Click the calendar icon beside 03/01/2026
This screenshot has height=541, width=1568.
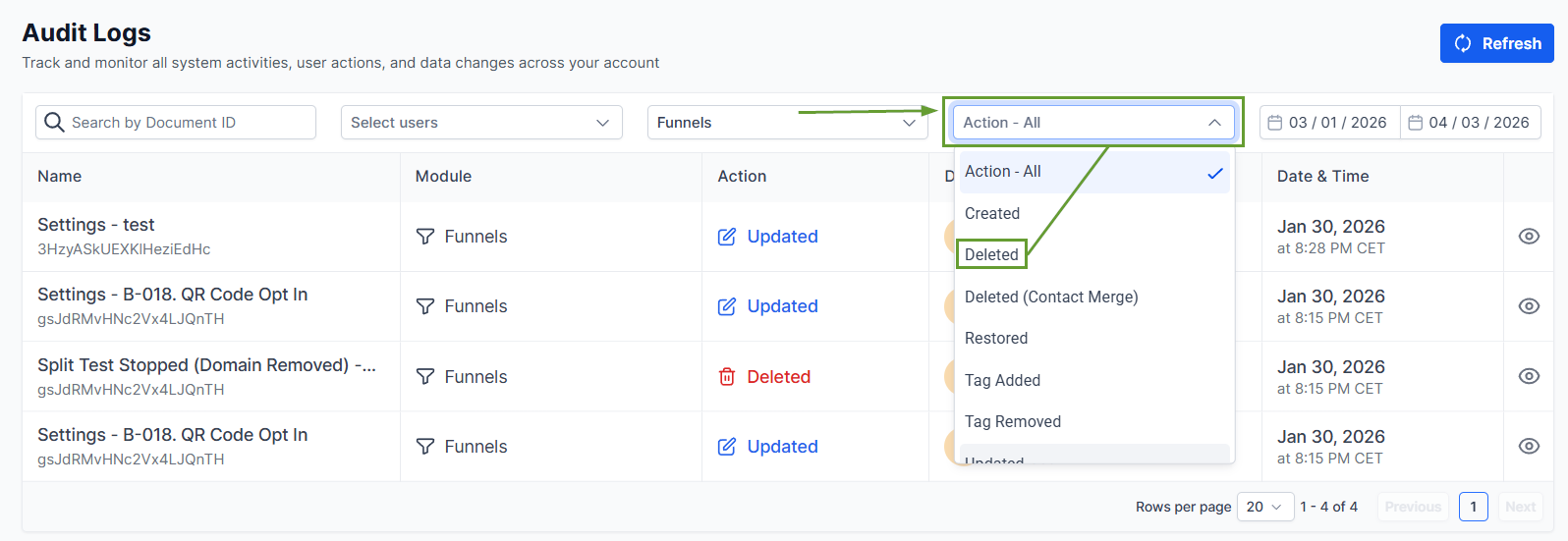click(x=1274, y=123)
